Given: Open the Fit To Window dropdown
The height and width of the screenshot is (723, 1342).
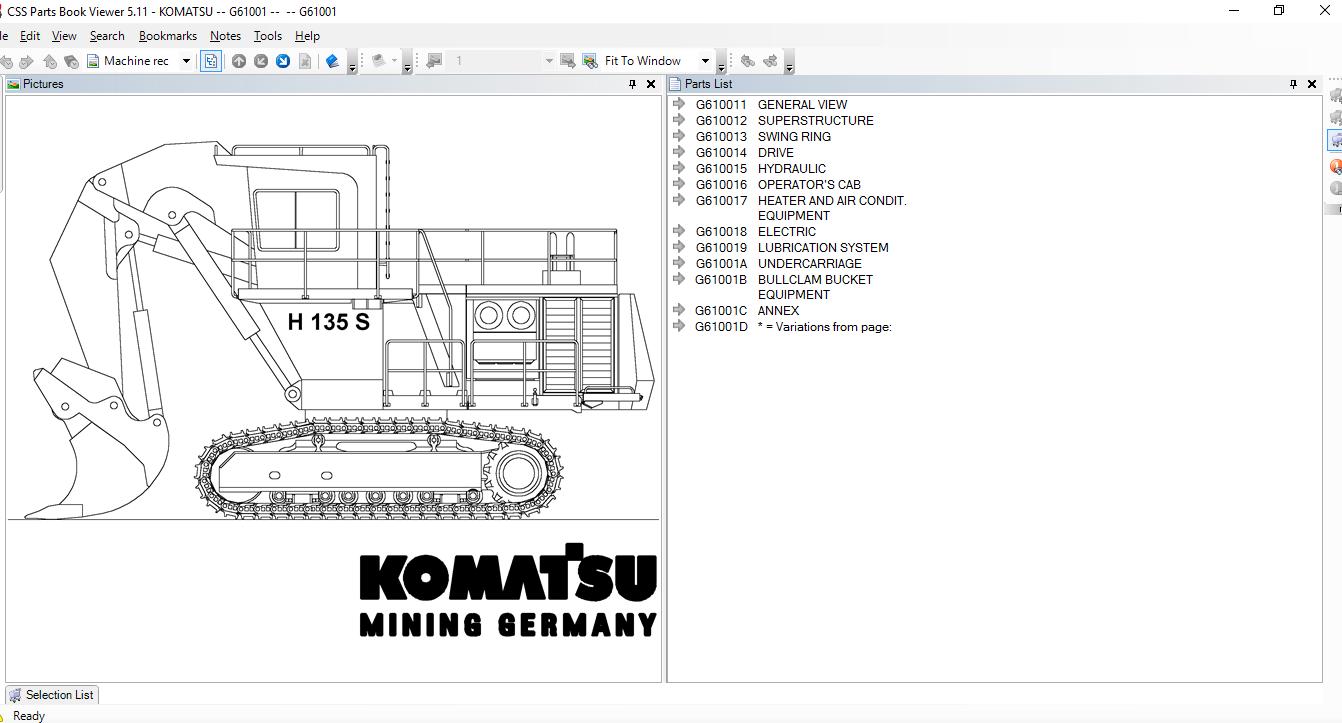Looking at the screenshot, I should 706,60.
